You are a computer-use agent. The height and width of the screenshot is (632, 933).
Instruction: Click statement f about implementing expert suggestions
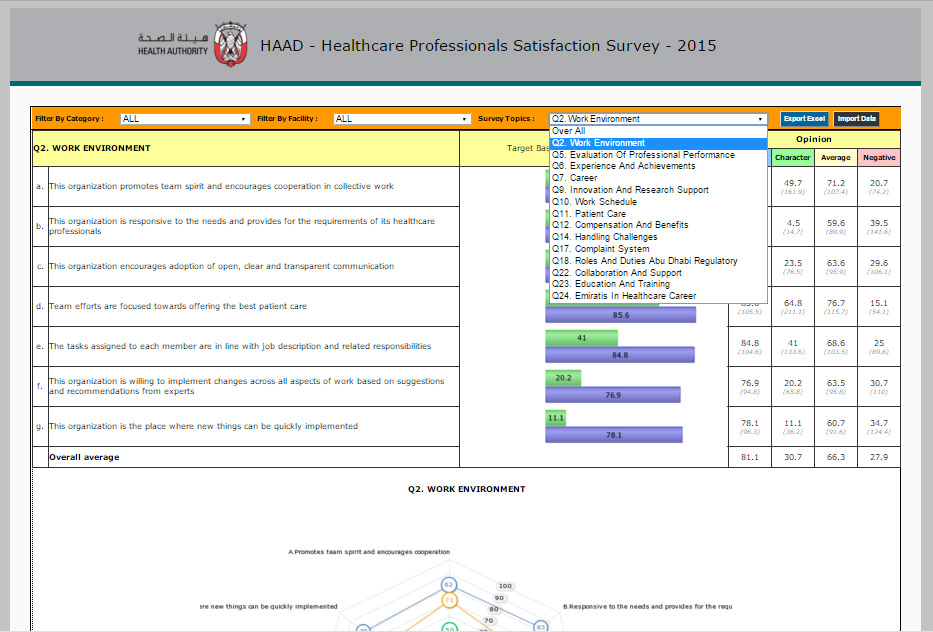246,386
